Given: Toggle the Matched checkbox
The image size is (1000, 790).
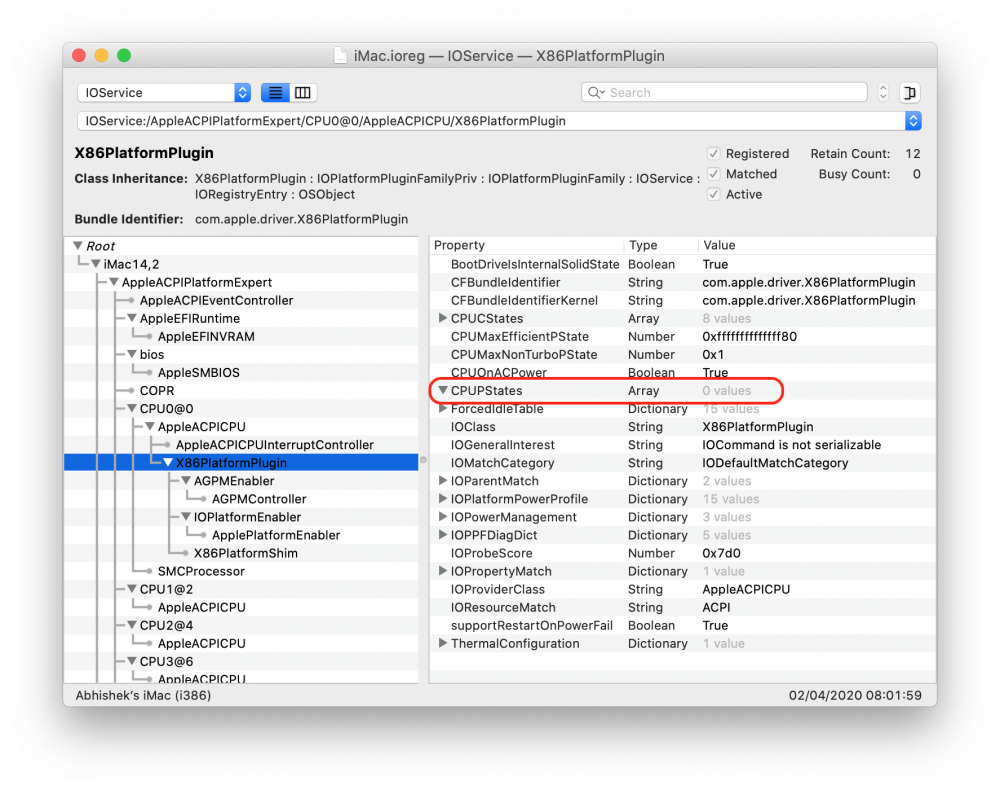Looking at the screenshot, I should [714, 174].
